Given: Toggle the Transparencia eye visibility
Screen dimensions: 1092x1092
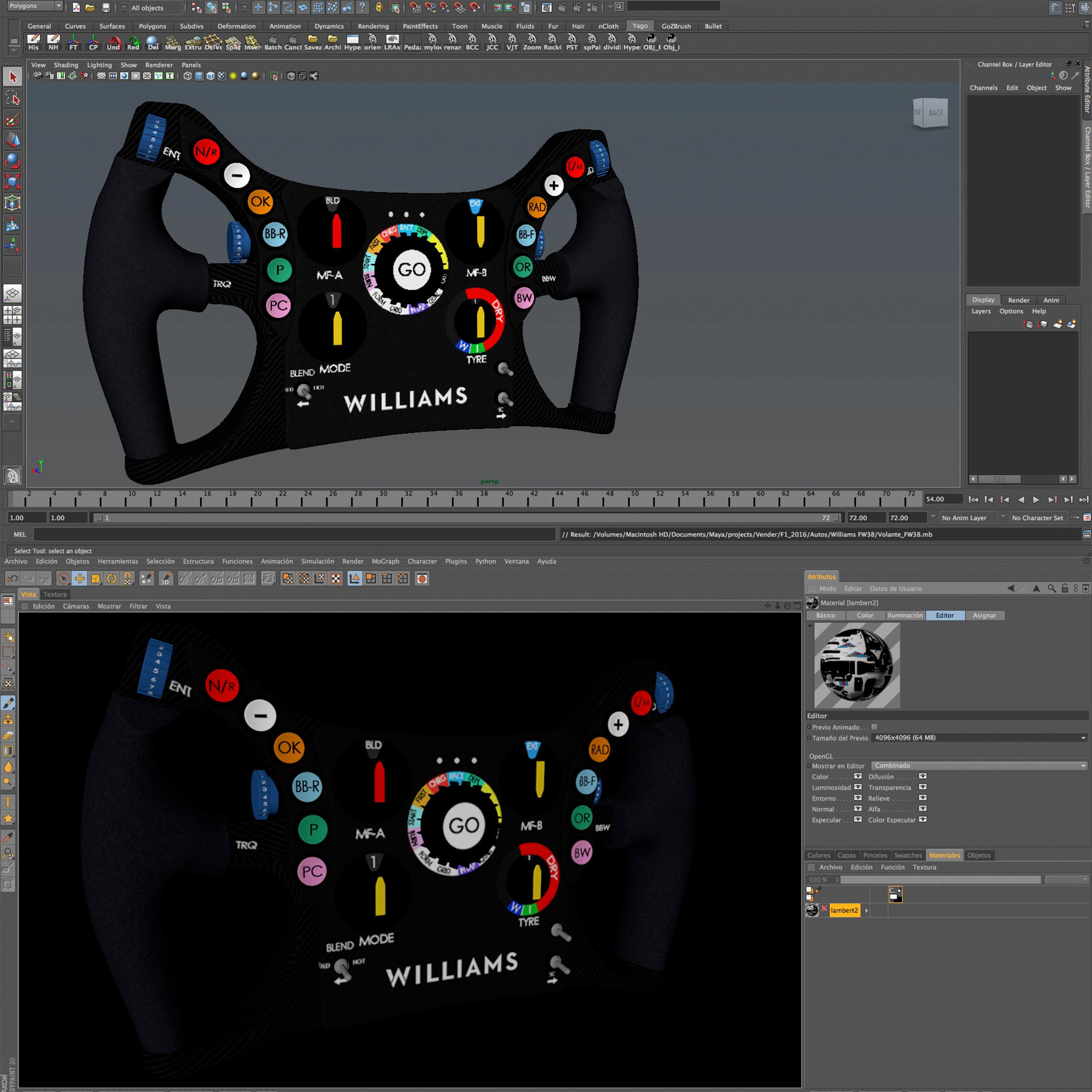Looking at the screenshot, I should (923, 787).
